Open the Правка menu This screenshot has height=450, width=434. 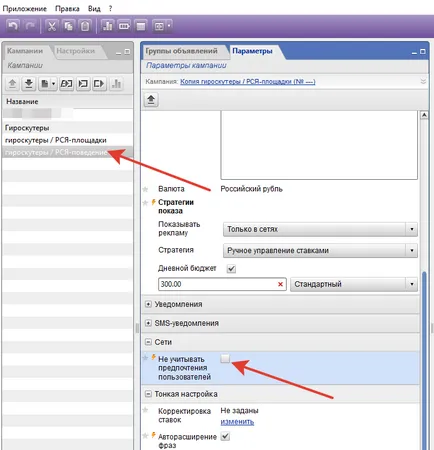tap(67, 9)
